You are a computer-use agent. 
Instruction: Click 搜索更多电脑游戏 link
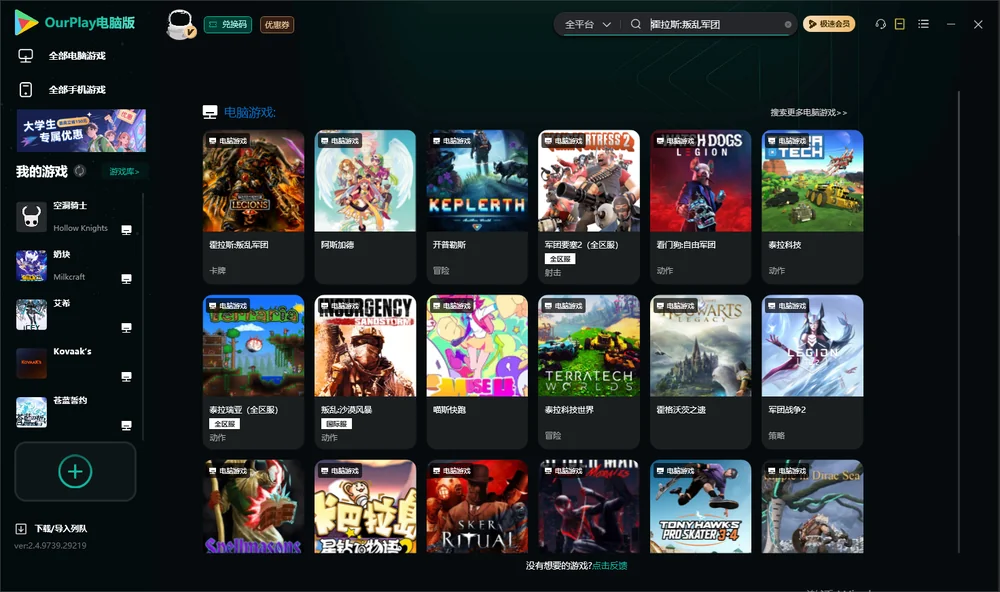coord(808,112)
